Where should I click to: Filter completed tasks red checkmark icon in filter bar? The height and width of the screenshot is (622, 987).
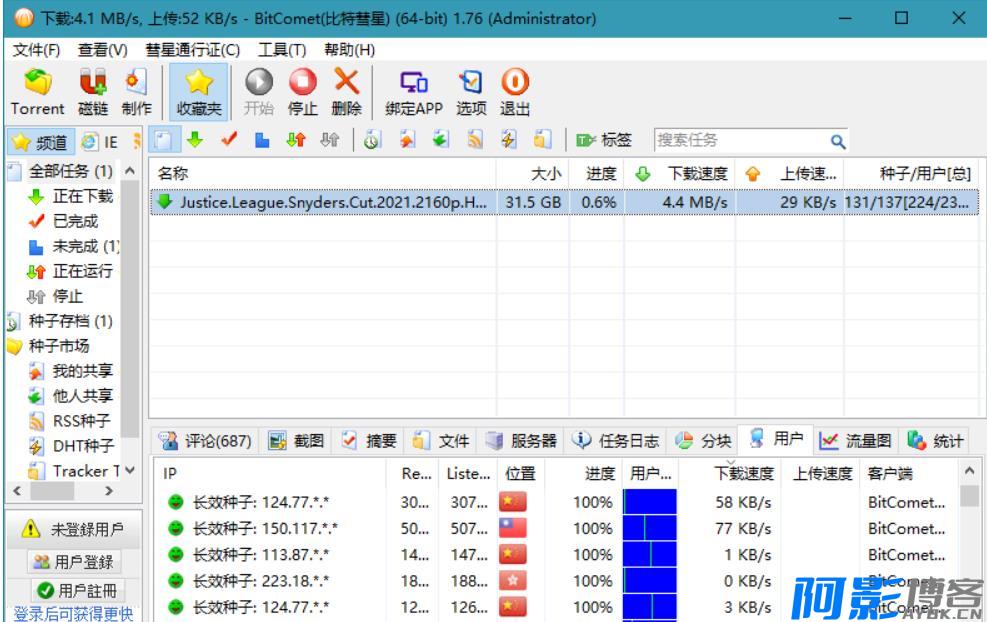coord(228,140)
